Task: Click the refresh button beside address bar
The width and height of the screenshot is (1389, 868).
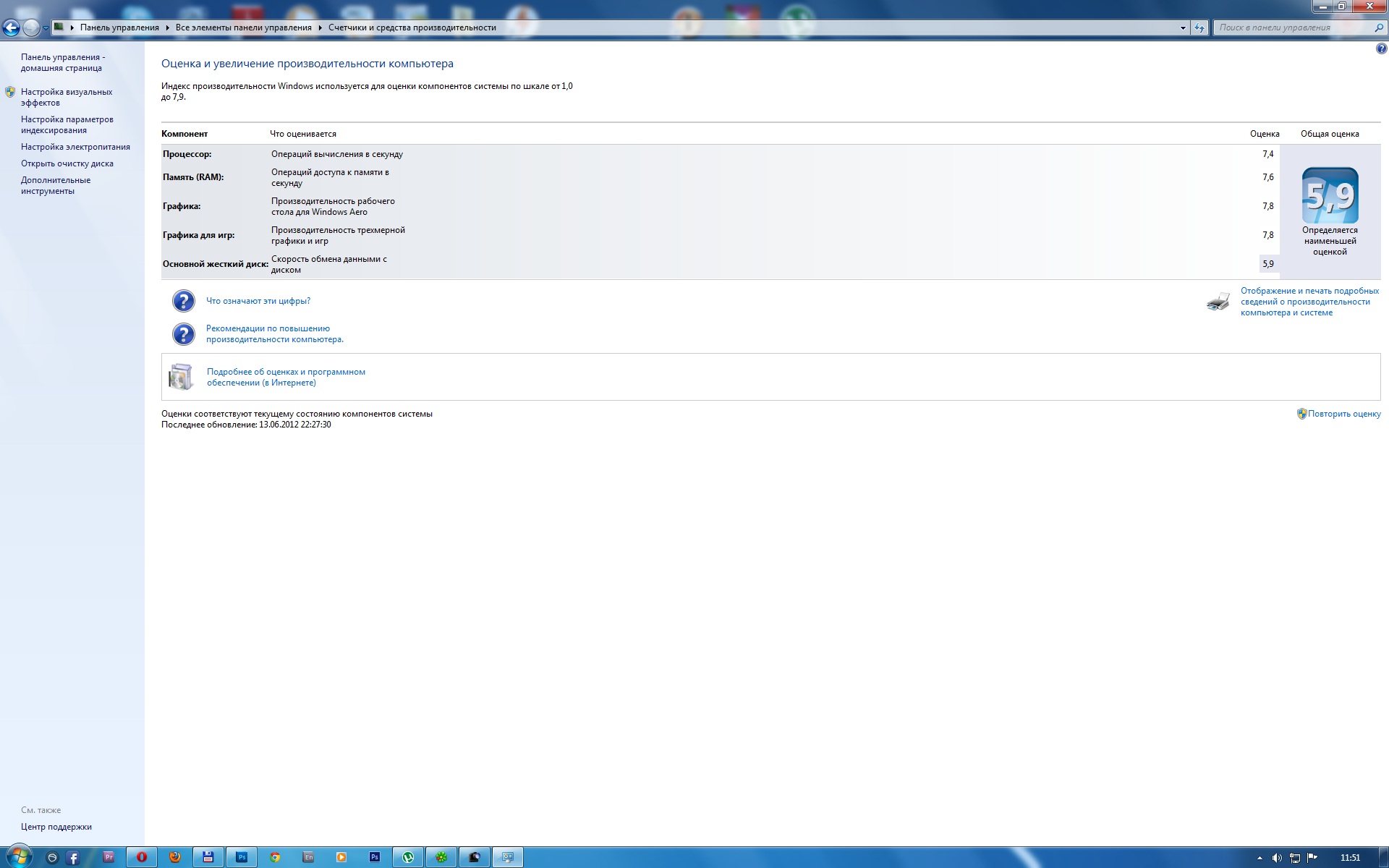Action: [1199, 27]
